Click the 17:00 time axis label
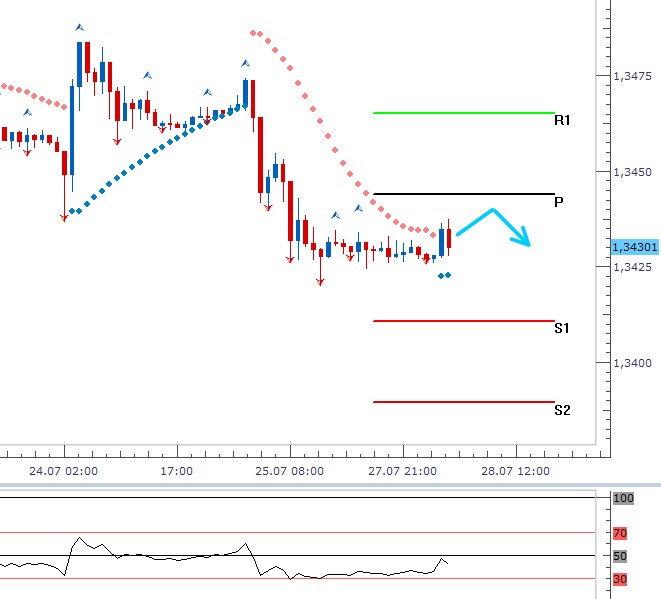This screenshot has width=661, height=599. point(176,471)
